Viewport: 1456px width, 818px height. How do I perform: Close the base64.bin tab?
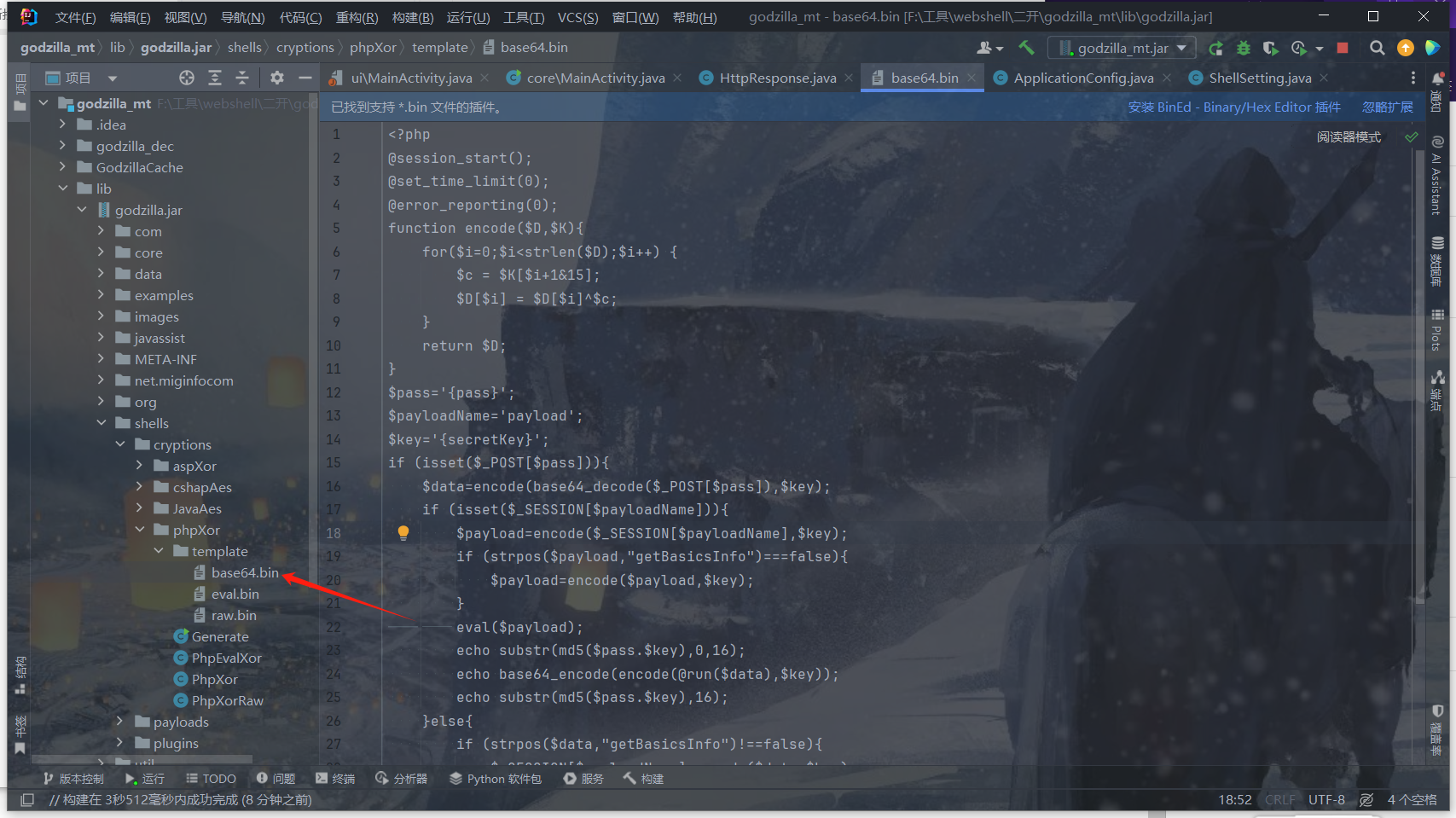tap(973, 78)
